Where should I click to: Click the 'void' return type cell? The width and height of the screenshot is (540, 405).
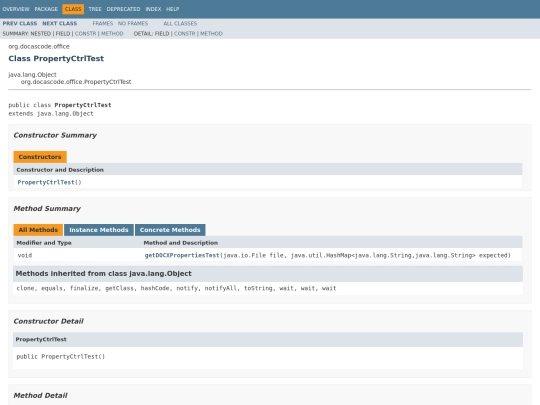point(25,255)
